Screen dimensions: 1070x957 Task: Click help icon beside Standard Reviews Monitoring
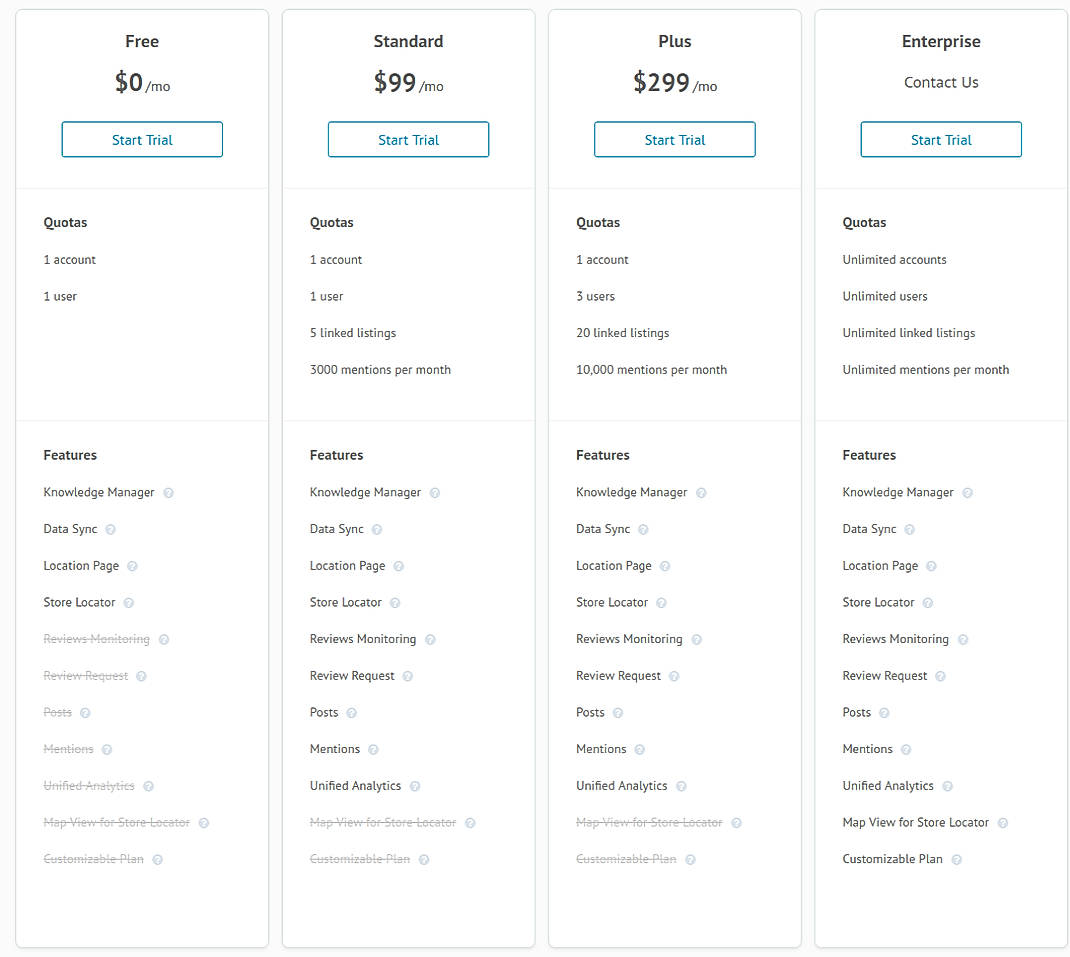click(x=430, y=640)
